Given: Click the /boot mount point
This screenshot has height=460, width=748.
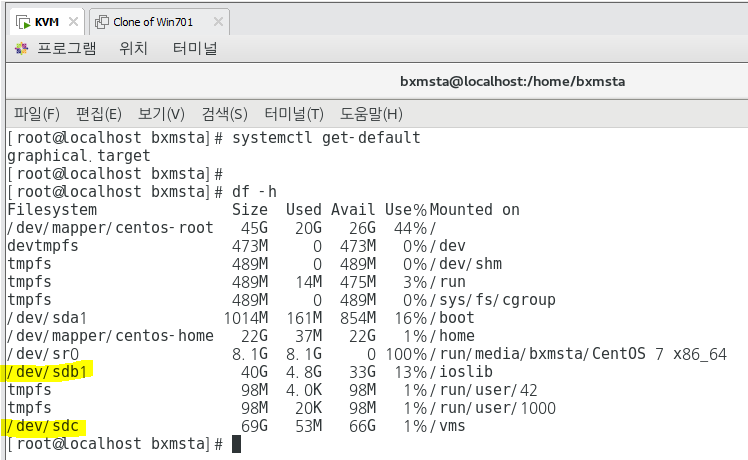Looking at the screenshot, I should pyautogui.click(x=452, y=318).
